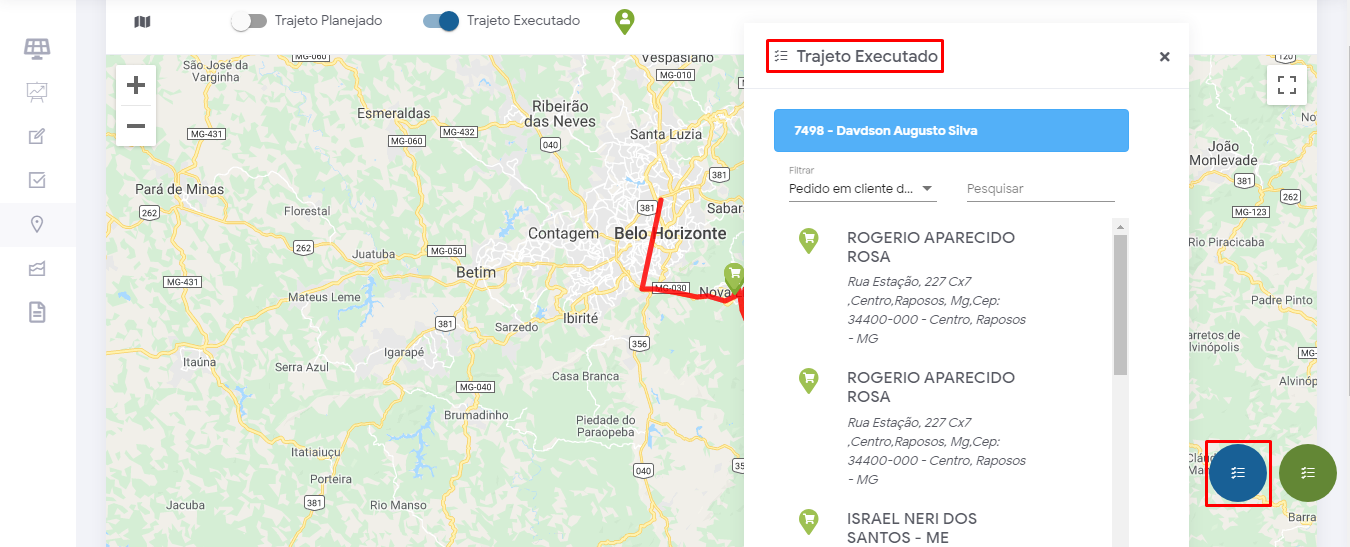The height and width of the screenshot is (547, 1350).
Task: Select the map location pin sidebar icon
Action: click(37, 225)
